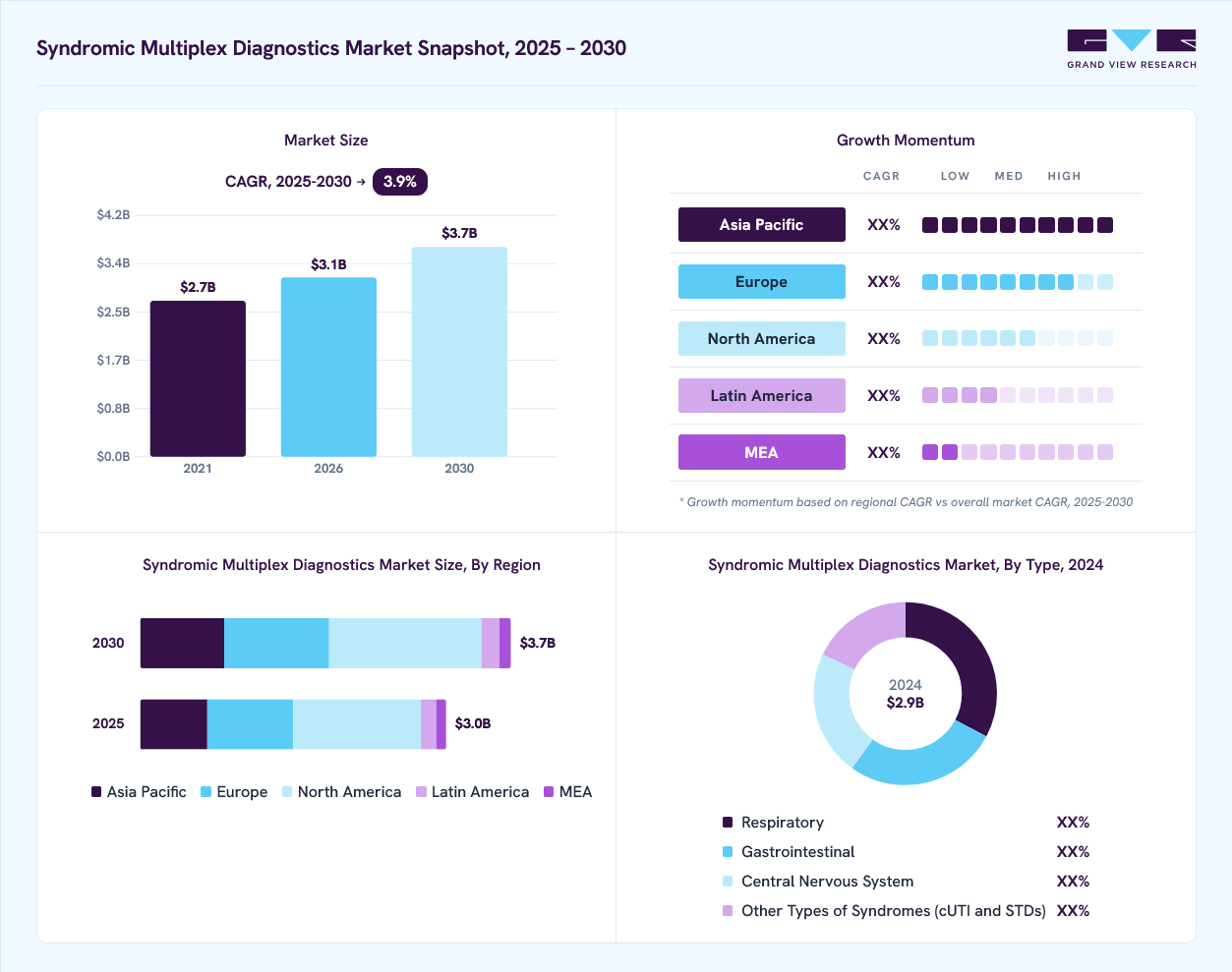Screen dimensions: 1232x972
Task: Click the Asia Pacific segment of 2030 bar
Action: tap(182, 643)
